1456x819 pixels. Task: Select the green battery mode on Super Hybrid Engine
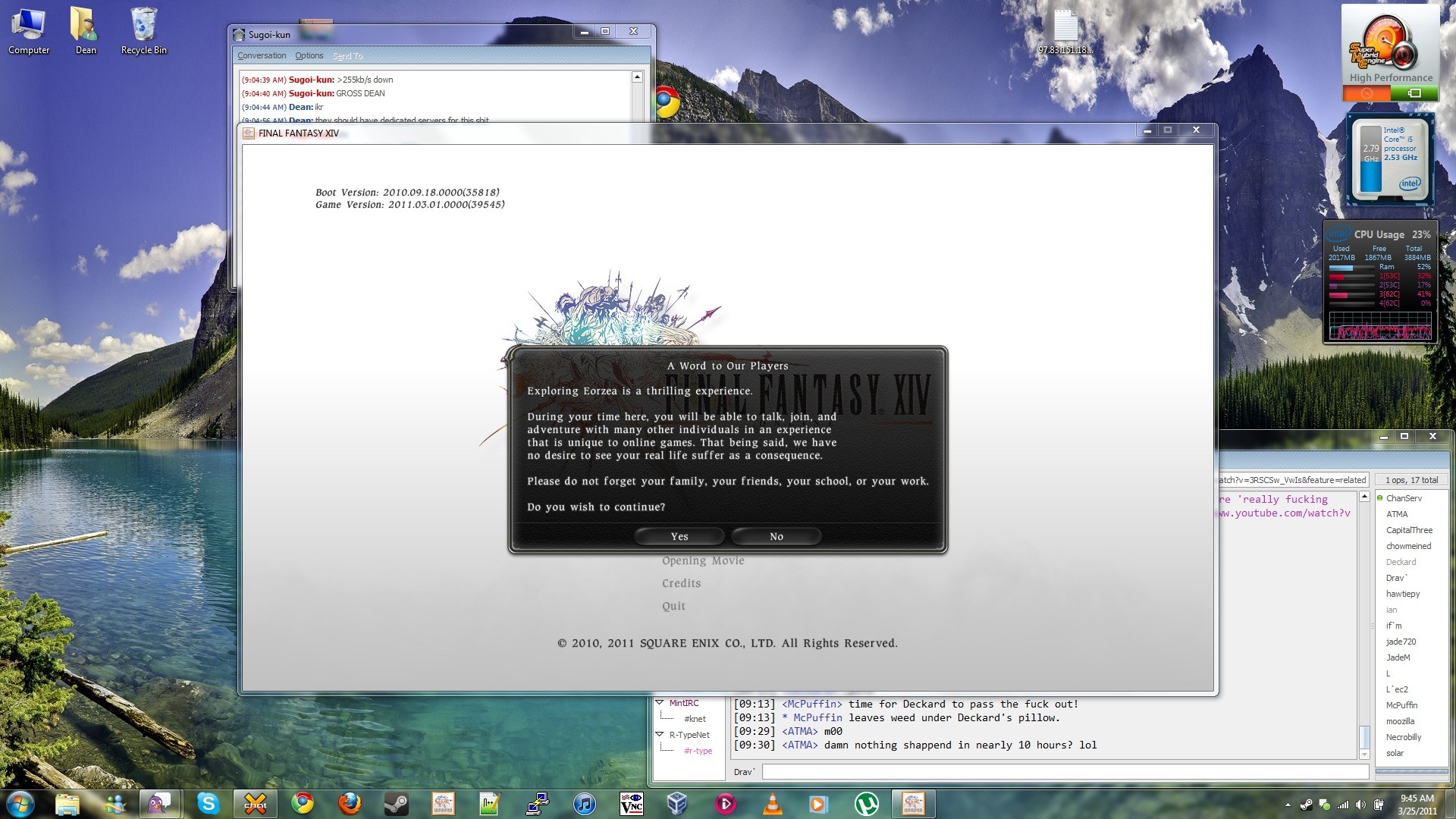[x=1414, y=93]
